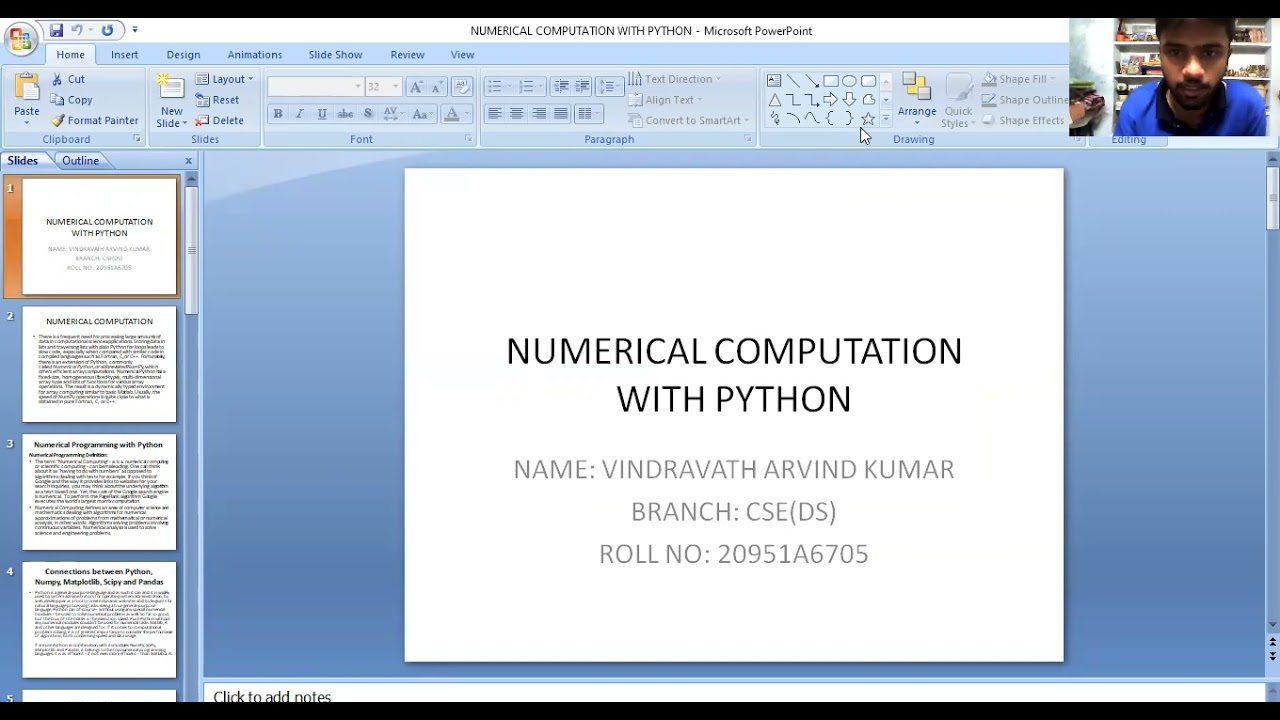The width and height of the screenshot is (1280, 720).
Task: Apply the font color swatch
Action: 451,114
